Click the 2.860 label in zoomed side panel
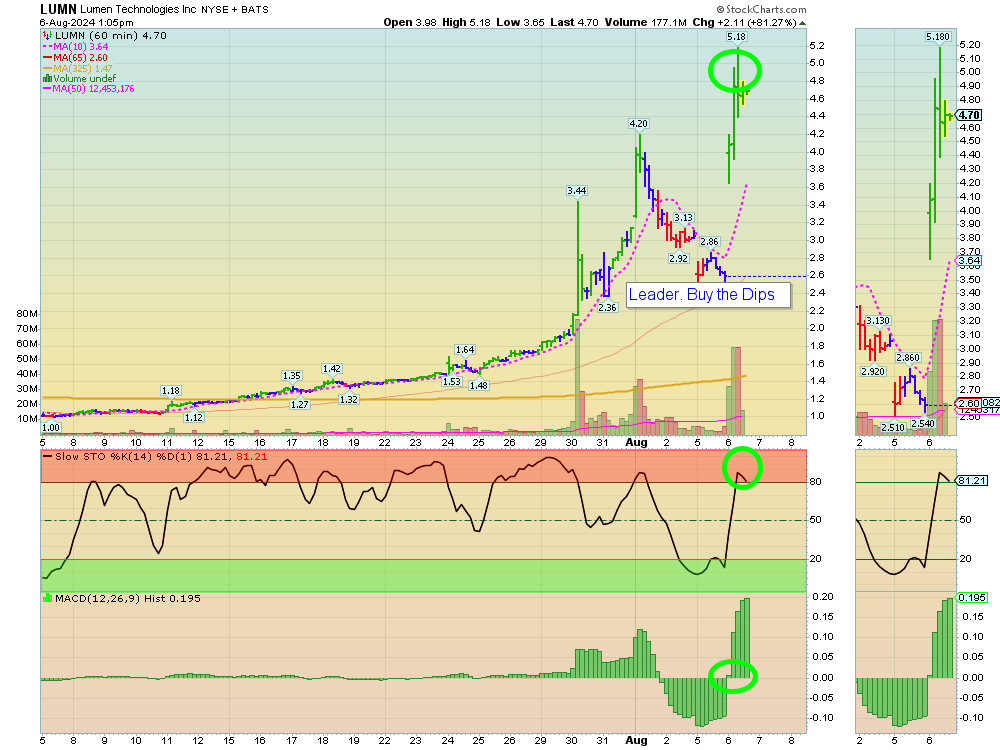Image resolution: width=1000 pixels, height=750 pixels. (908, 358)
